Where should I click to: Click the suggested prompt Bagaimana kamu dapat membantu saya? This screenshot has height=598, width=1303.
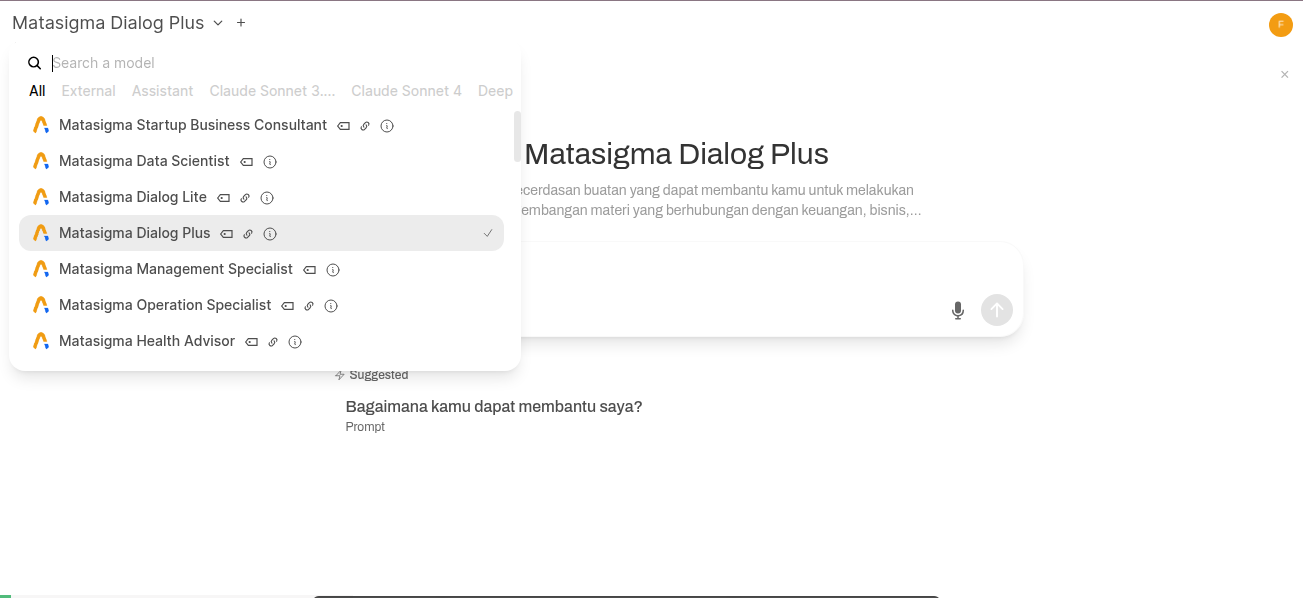tap(494, 406)
